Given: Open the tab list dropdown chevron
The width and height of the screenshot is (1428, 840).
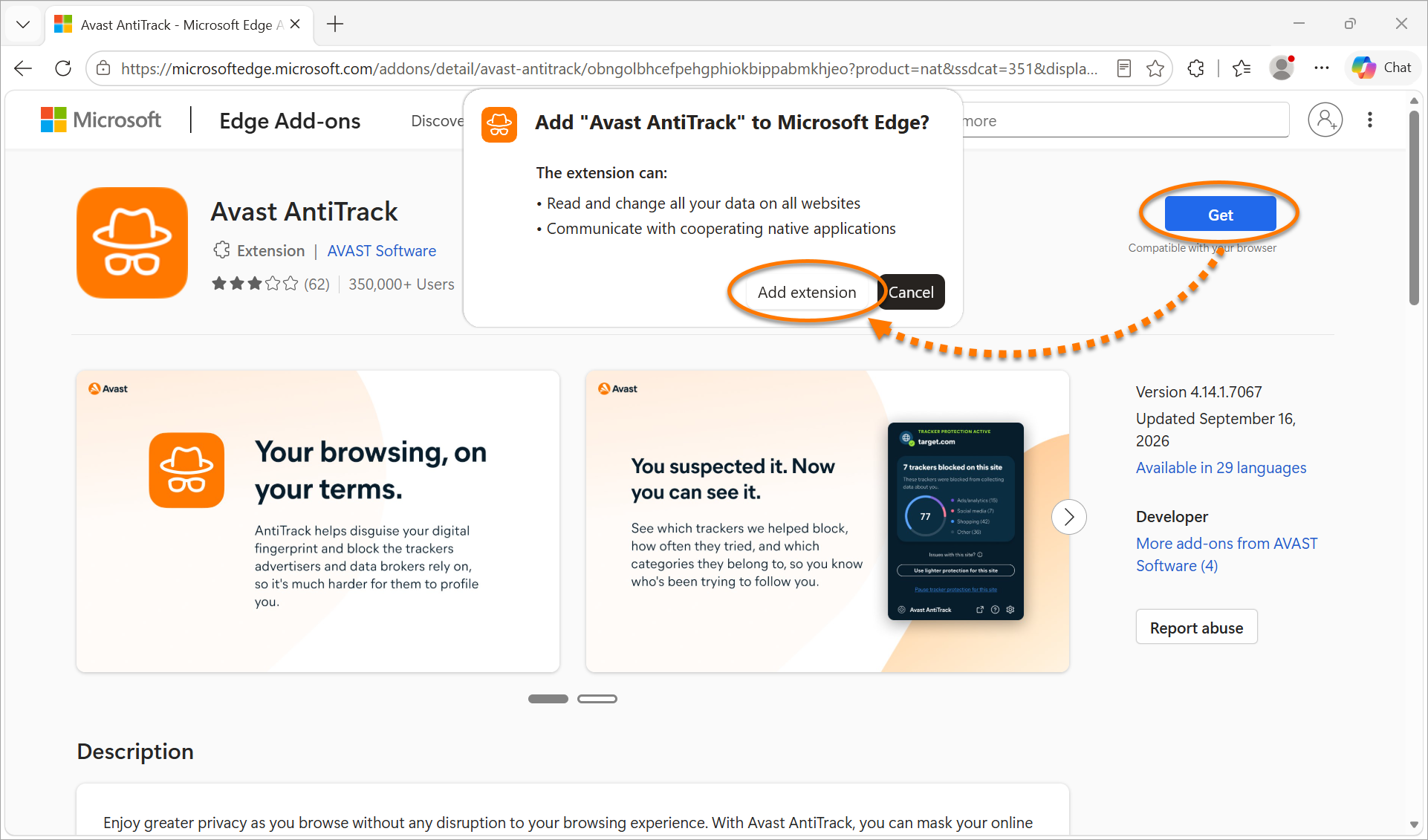Looking at the screenshot, I should pos(23,25).
